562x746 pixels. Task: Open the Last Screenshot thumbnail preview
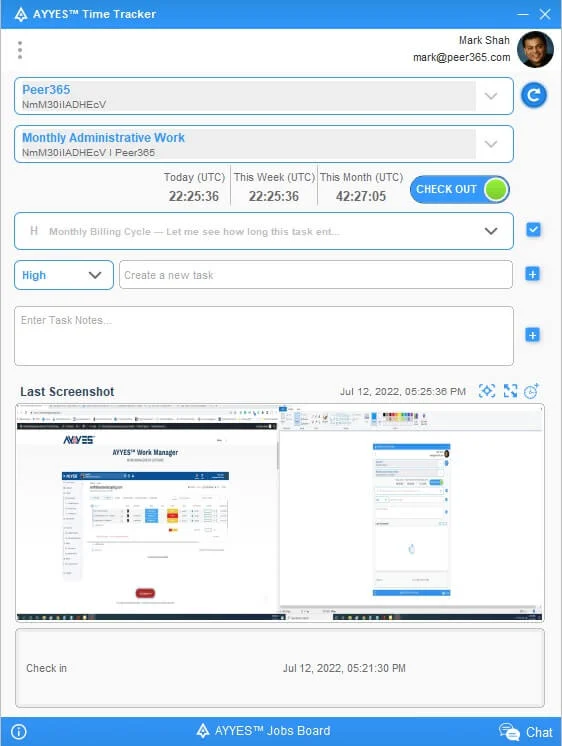coord(280,512)
